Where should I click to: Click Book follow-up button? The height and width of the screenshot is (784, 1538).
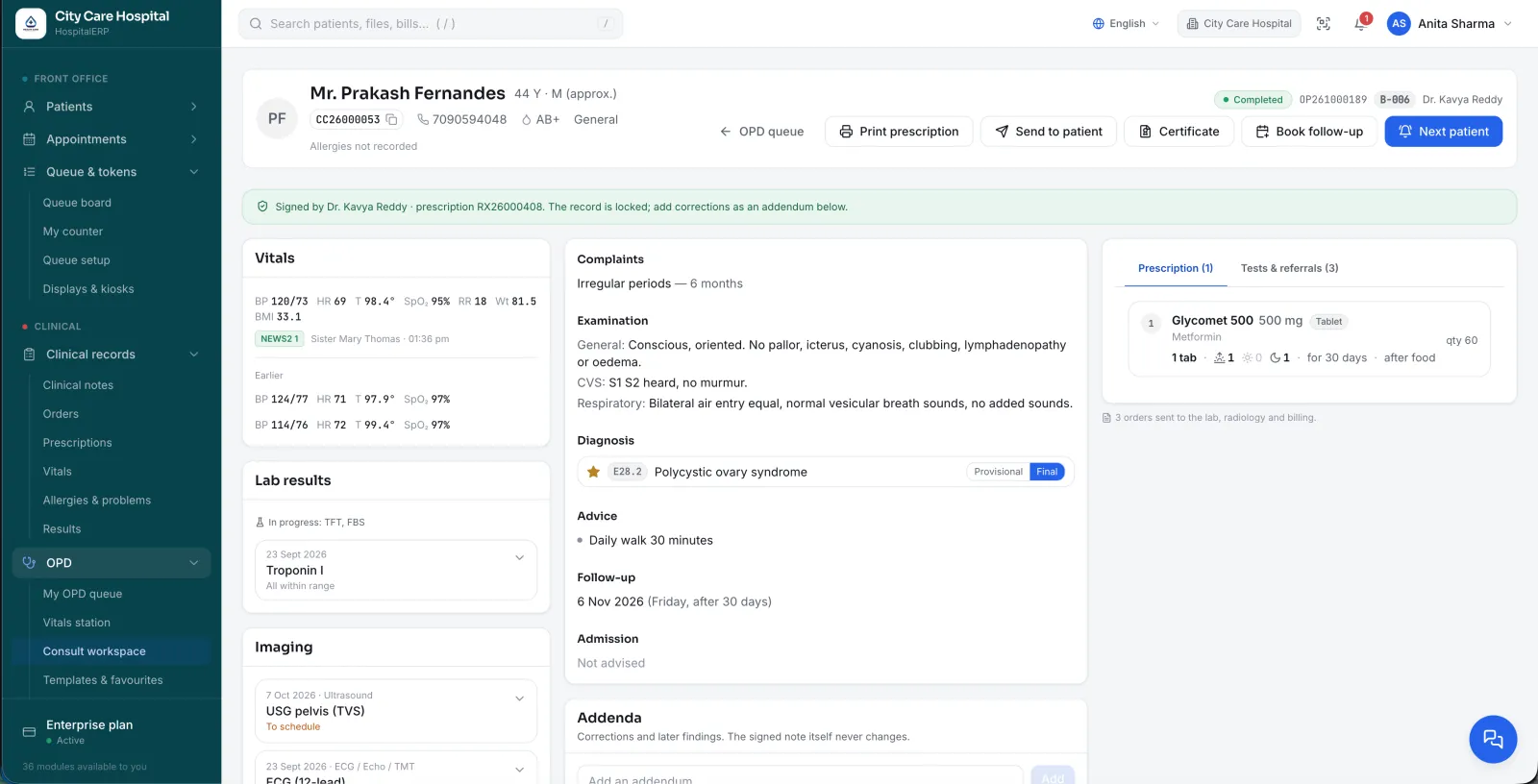[1309, 132]
